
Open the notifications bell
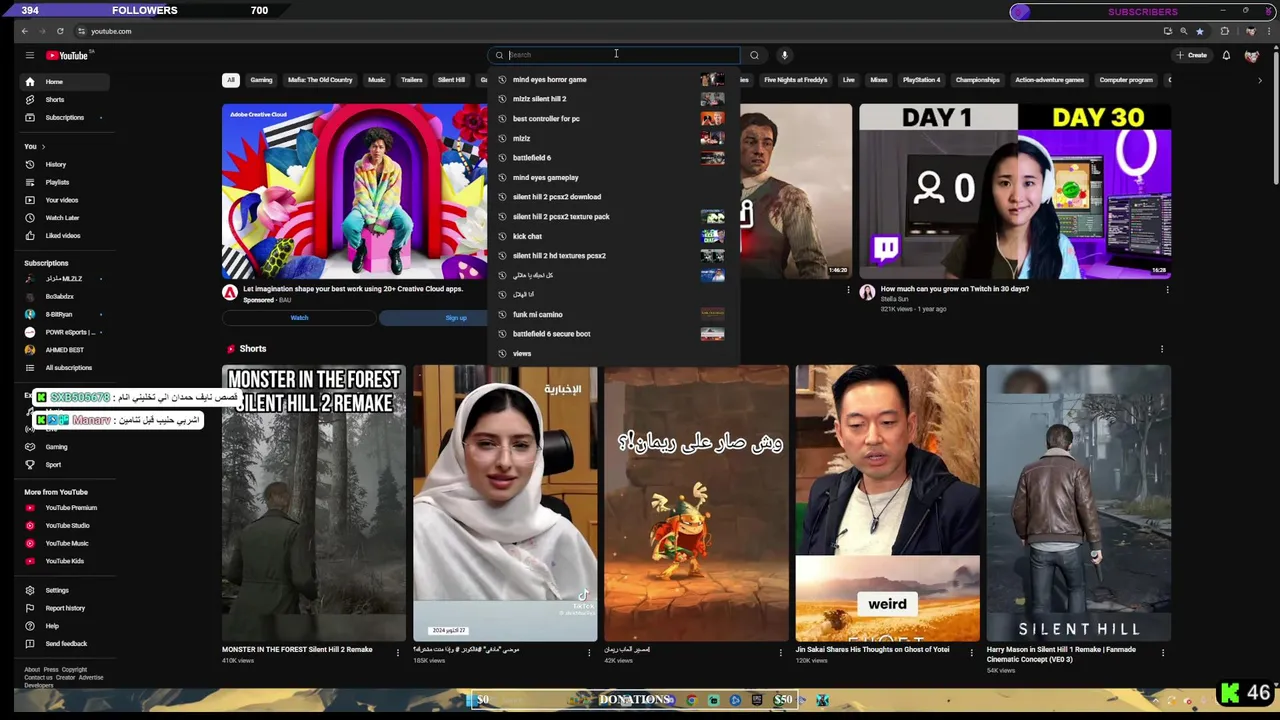click(x=1226, y=55)
